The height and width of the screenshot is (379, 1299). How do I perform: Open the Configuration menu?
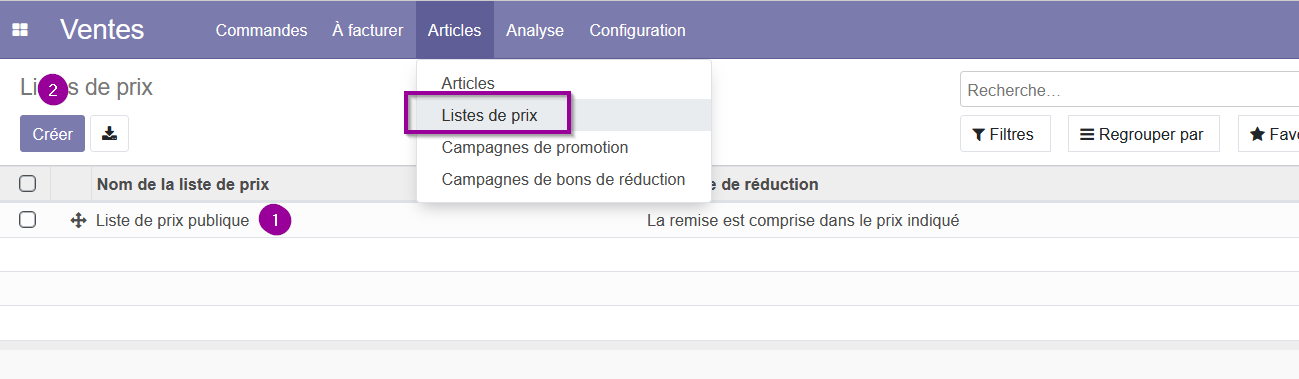coord(637,30)
